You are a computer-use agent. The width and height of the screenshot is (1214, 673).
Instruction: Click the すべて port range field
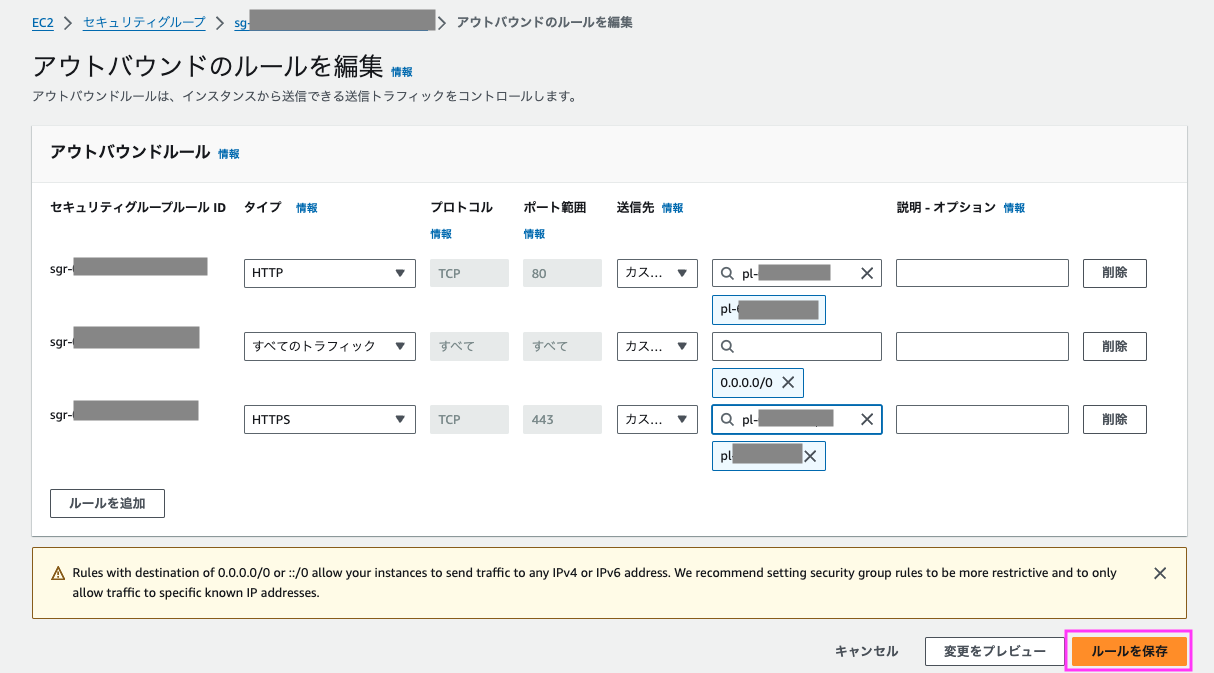pos(562,346)
